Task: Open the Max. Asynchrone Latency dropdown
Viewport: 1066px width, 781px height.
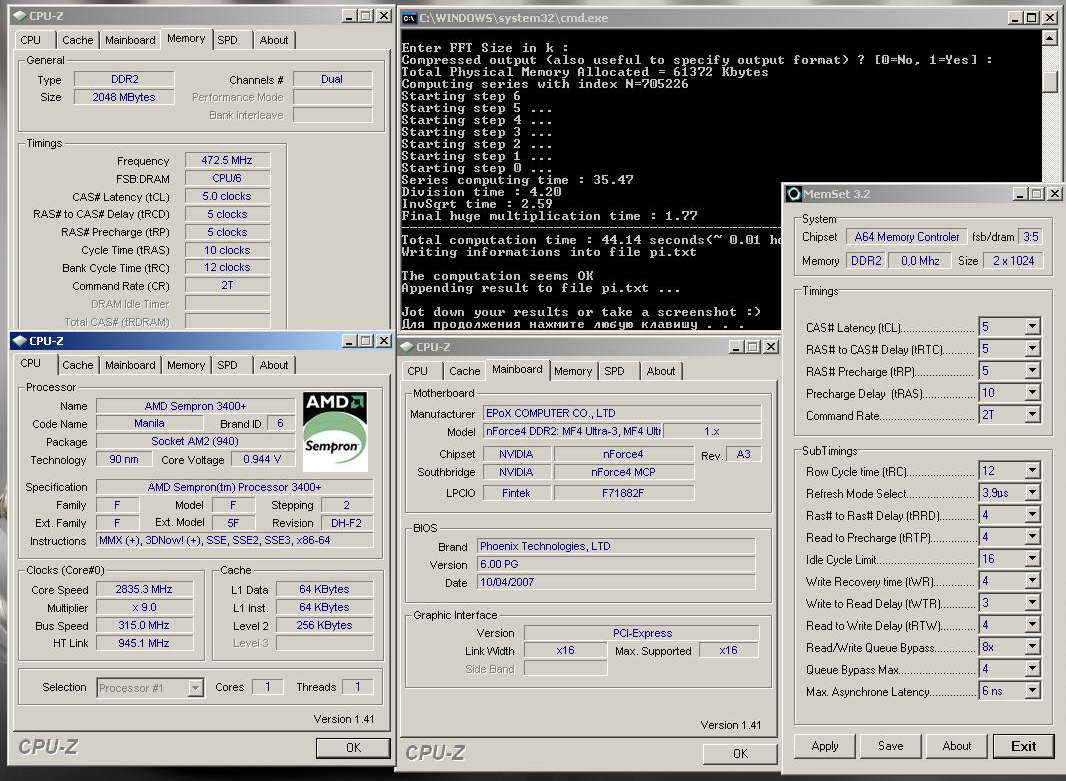Action: [x=1032, y=691]
